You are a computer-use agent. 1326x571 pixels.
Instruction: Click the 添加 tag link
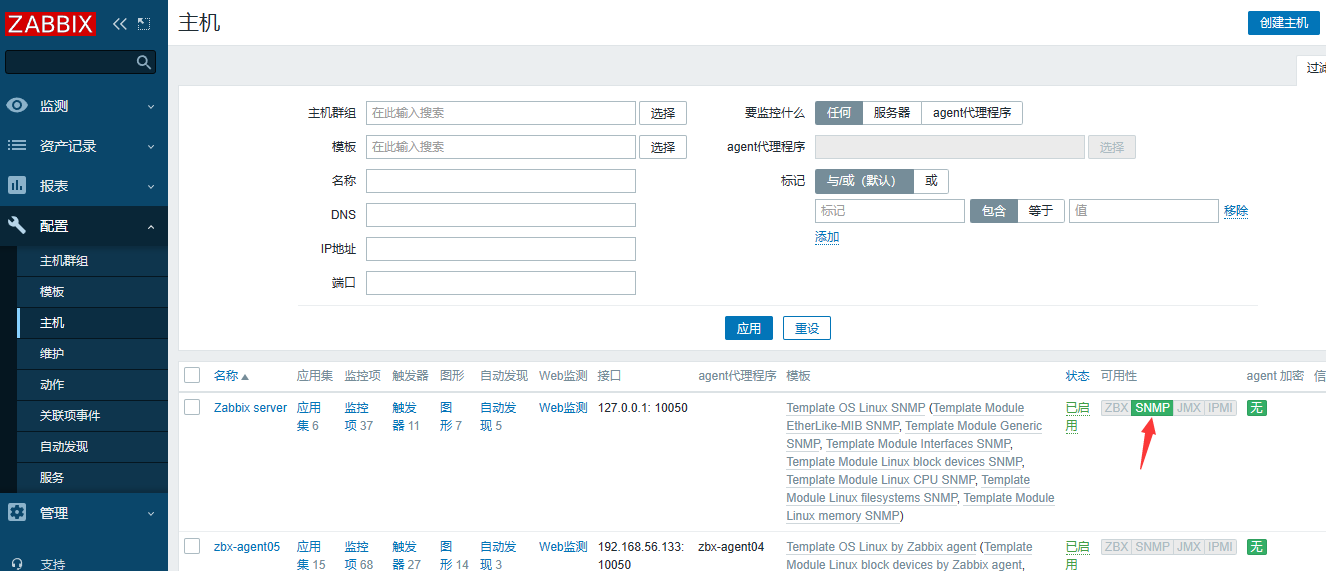(x=827, y=237)
